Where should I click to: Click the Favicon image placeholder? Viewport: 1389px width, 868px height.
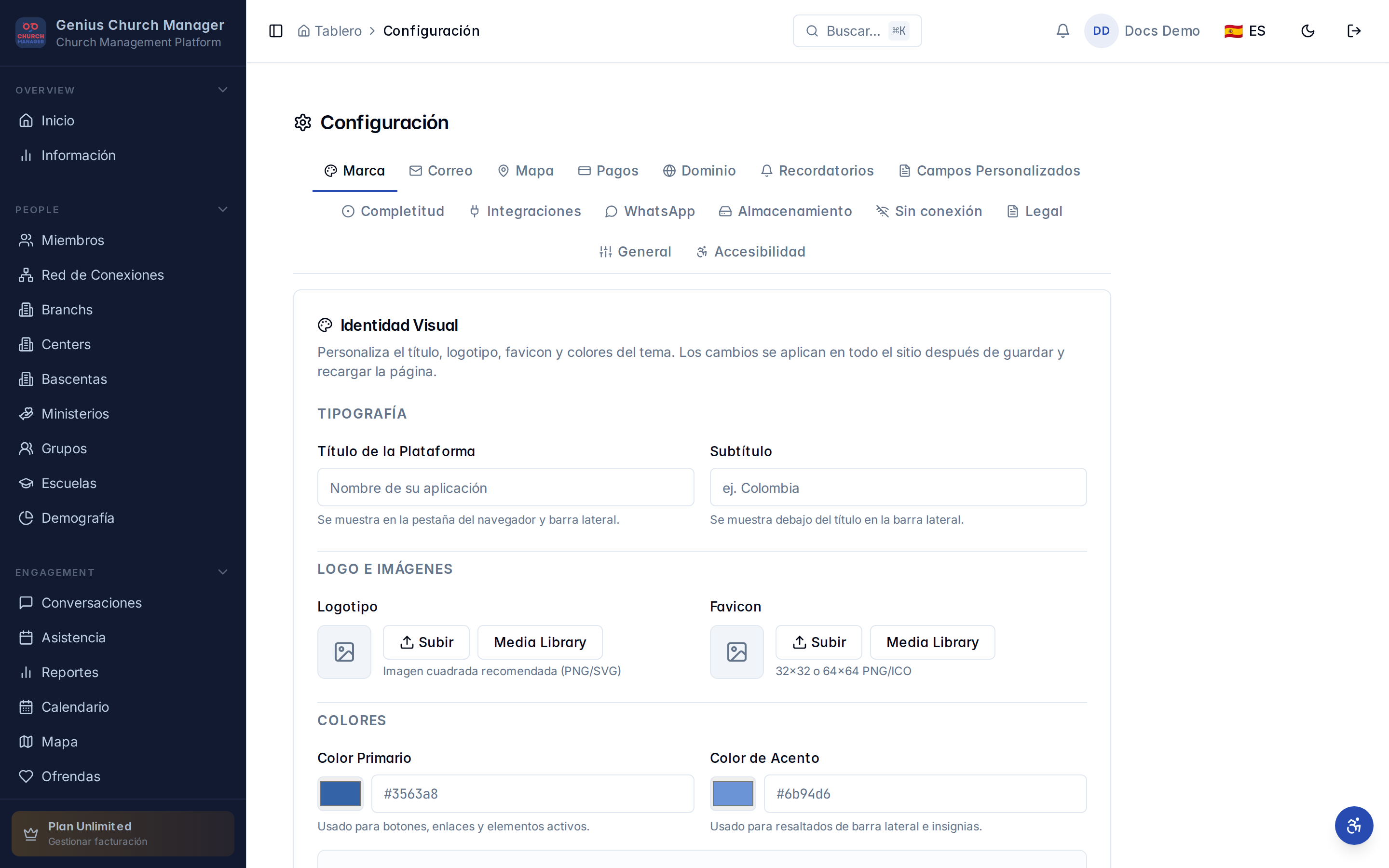tap(736, 651)
